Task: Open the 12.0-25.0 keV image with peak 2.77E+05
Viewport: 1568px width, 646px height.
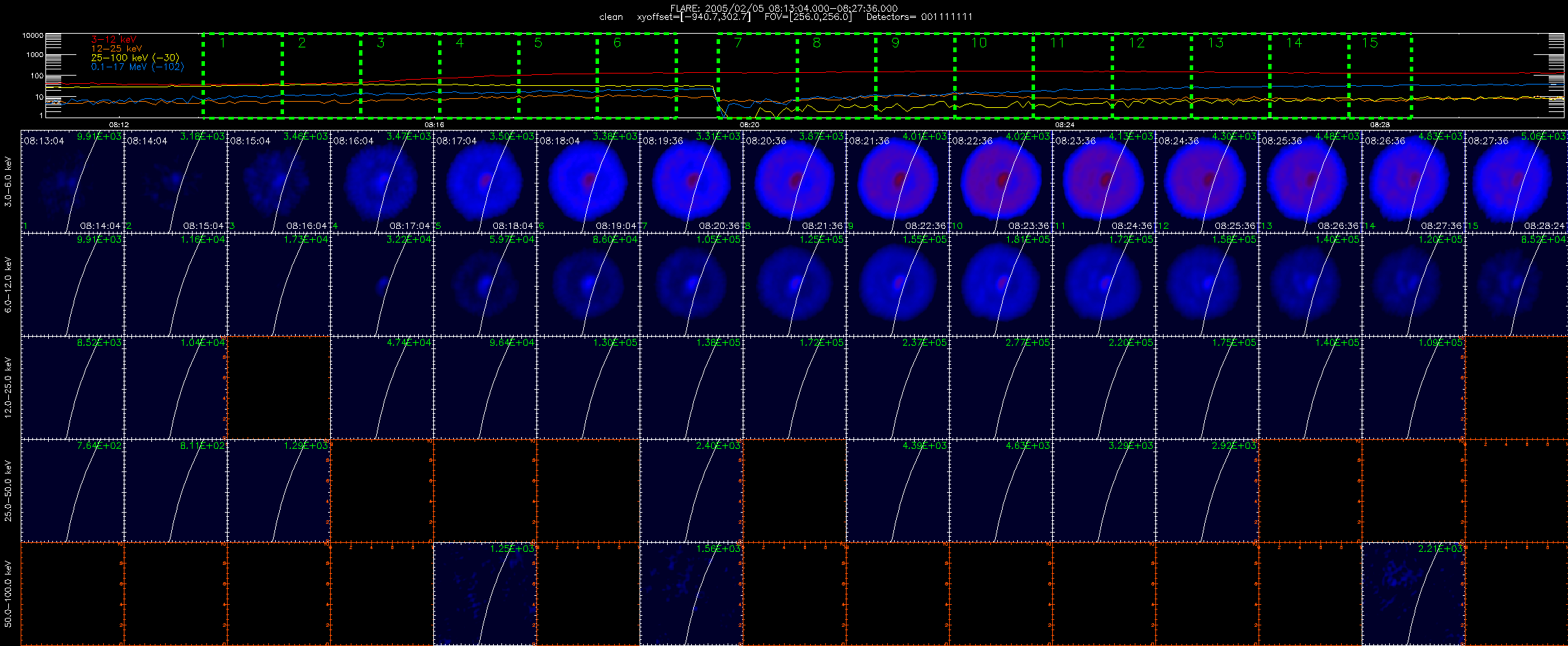Action: coord(1001,388)
